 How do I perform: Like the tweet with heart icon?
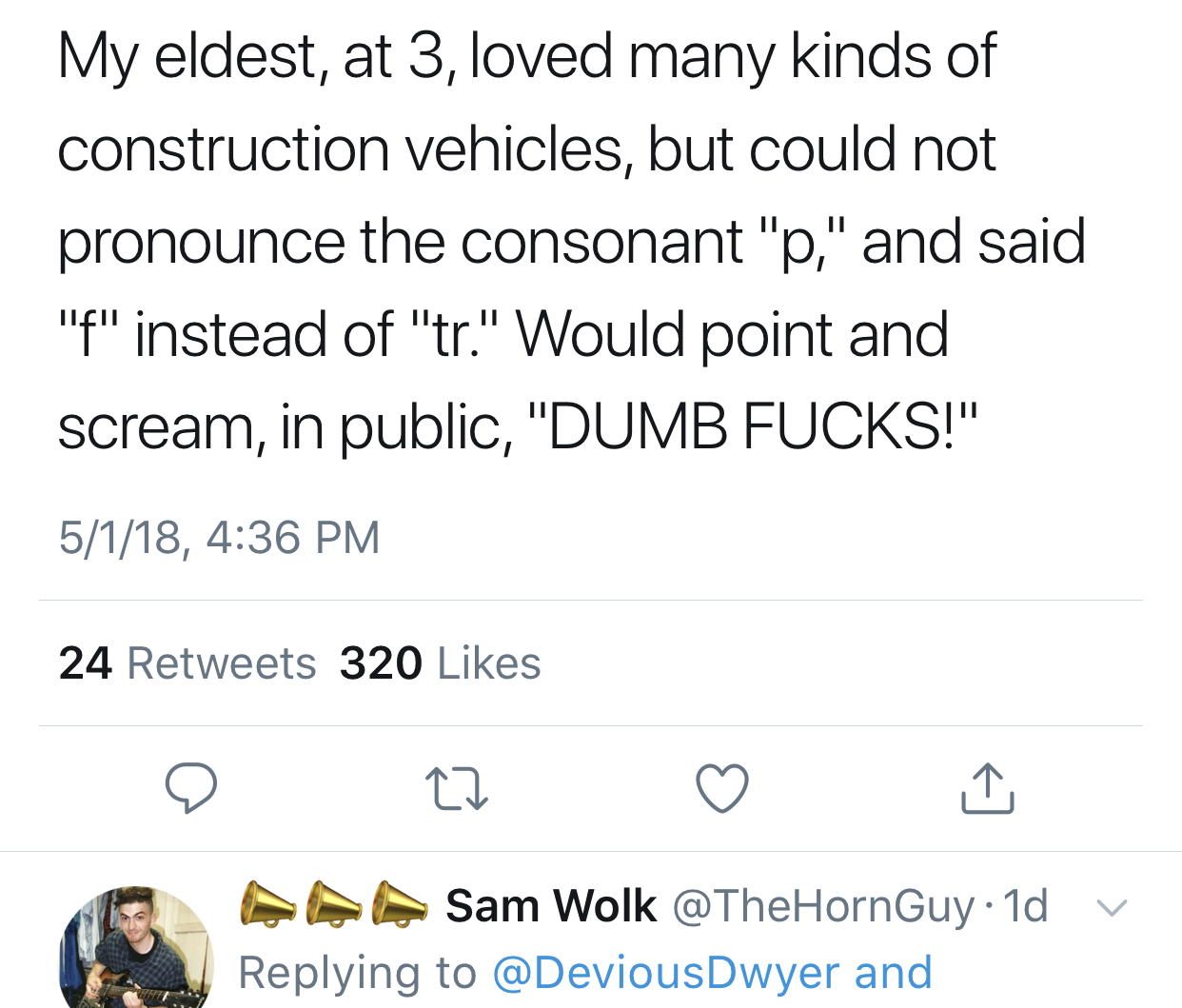722,788
